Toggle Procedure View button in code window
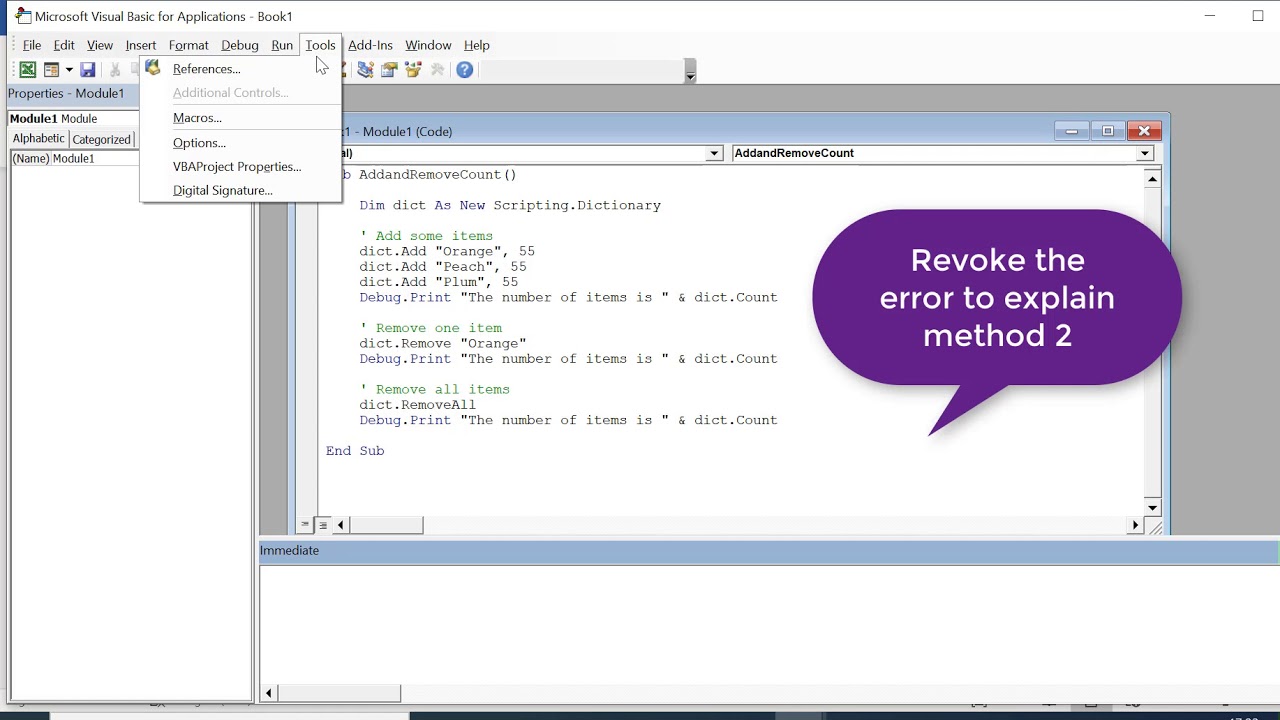 click(305, 525)
